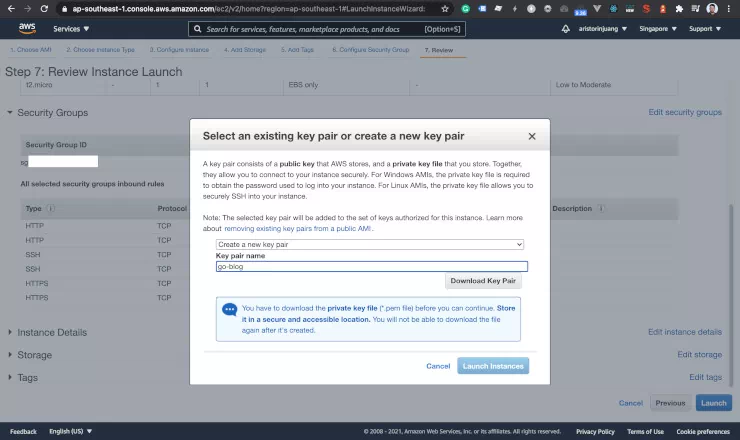Open removing existing key pairs link

[298, 228]
